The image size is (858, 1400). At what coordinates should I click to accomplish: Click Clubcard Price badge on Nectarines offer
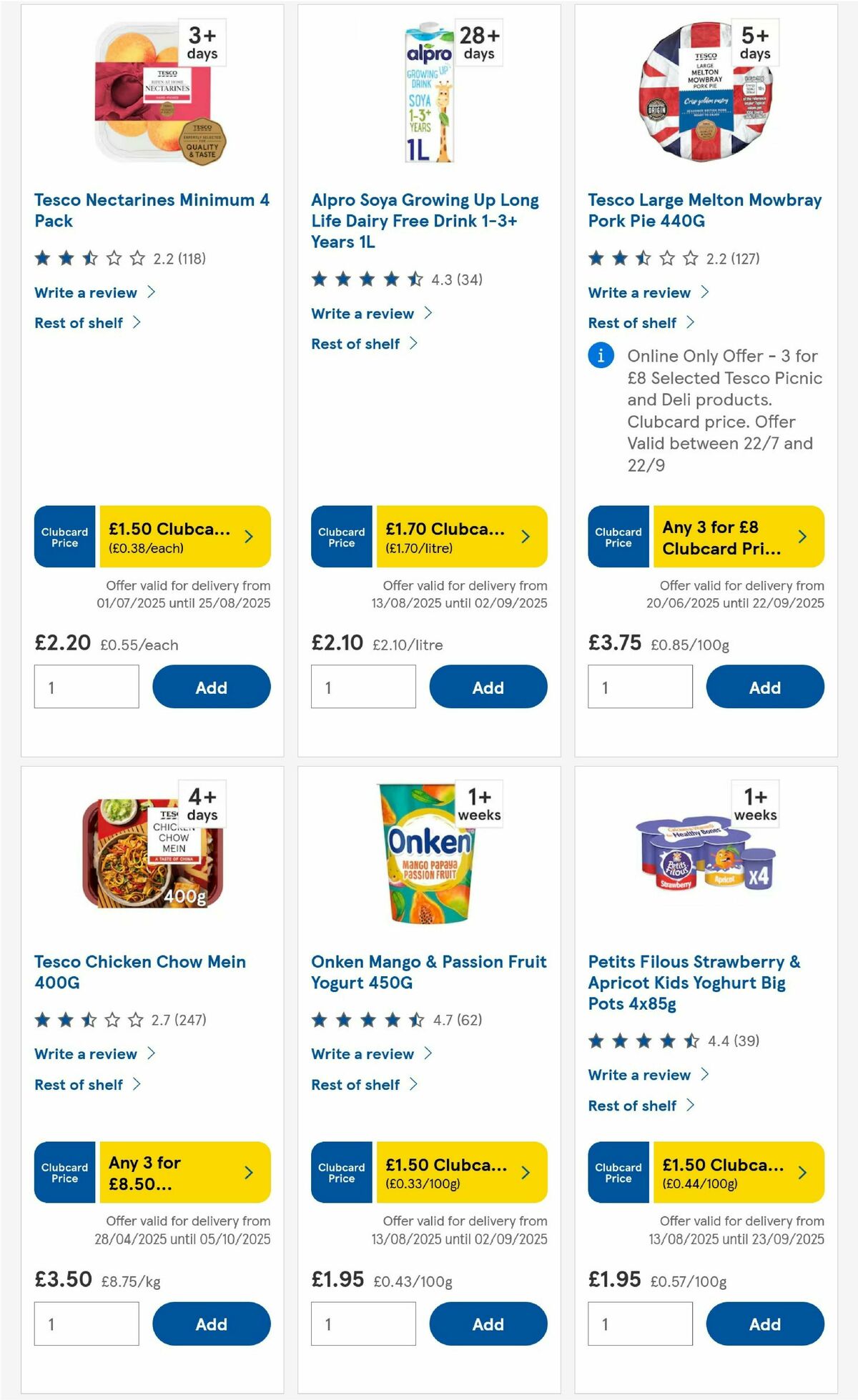(64, 537)
